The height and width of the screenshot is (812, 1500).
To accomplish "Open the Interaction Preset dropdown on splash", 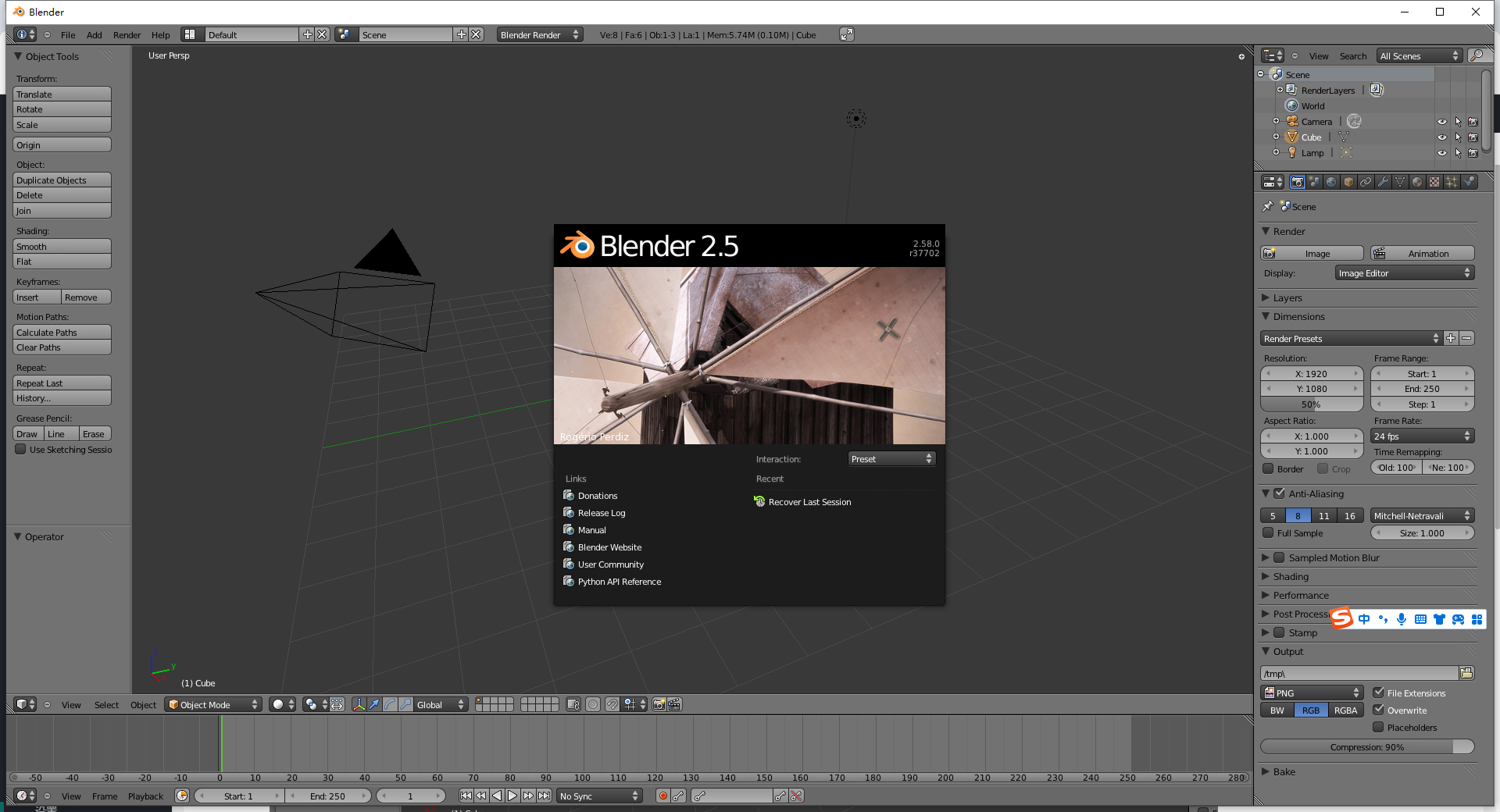I will [x=891, y=458].
